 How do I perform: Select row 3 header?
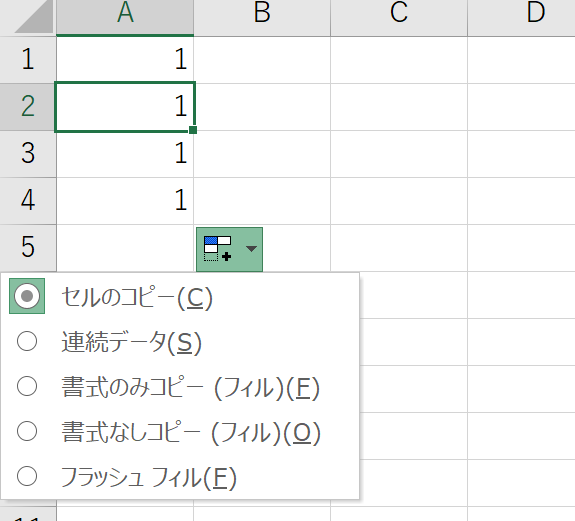point(28,154)
